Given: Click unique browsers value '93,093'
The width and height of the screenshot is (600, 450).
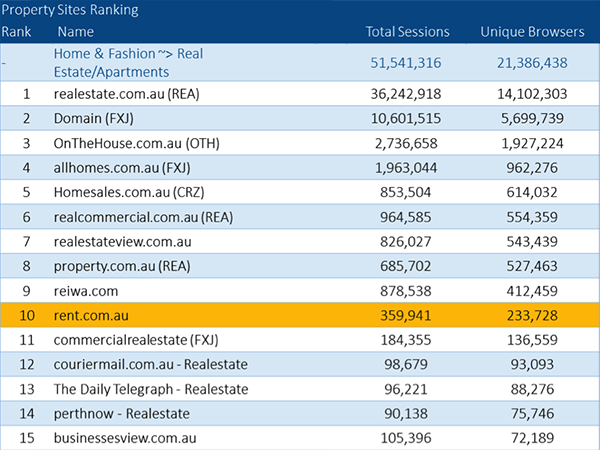Looking at the screenshot, I should point(532,365).
